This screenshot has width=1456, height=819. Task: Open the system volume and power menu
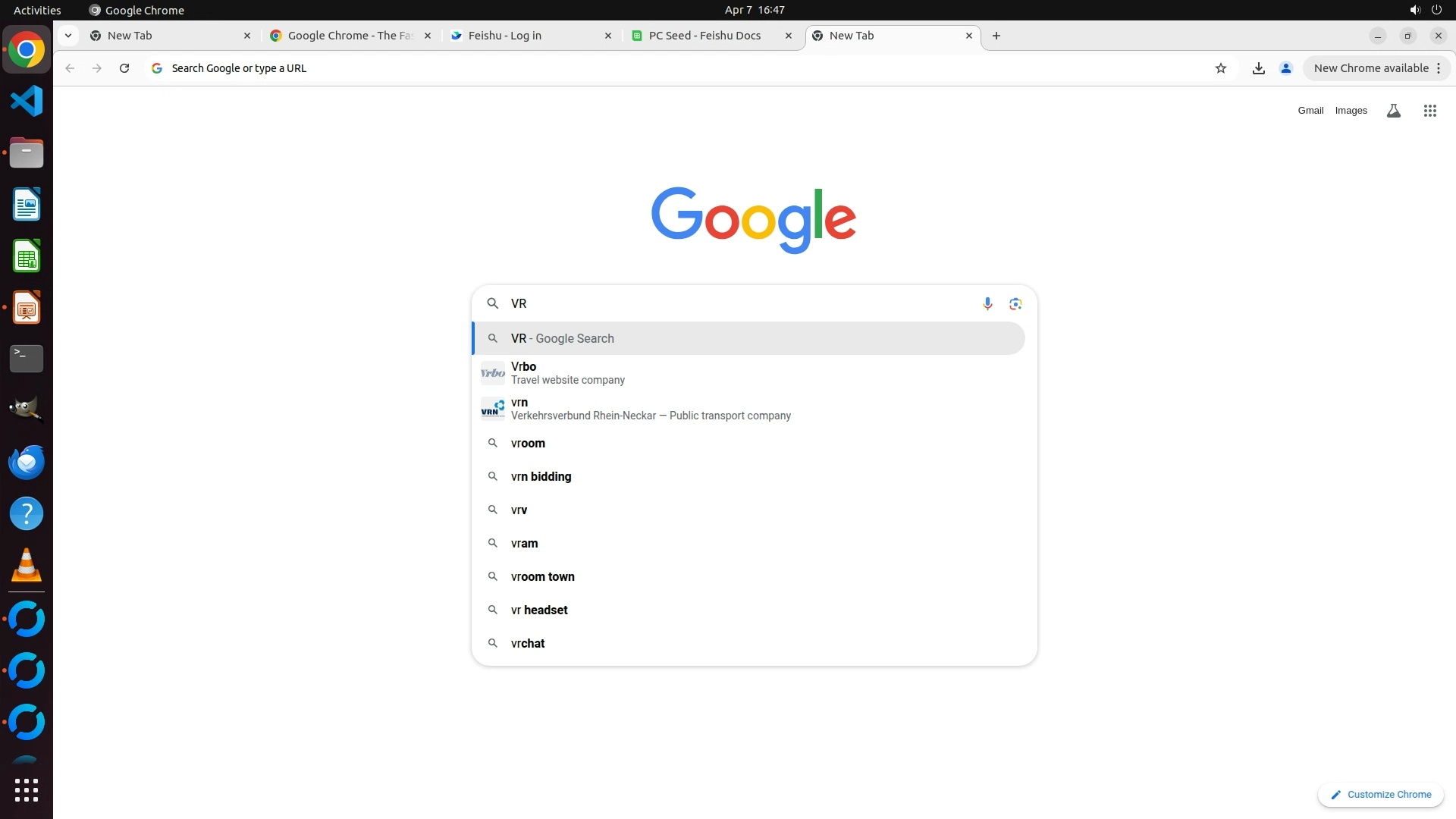click(1425, 10)
